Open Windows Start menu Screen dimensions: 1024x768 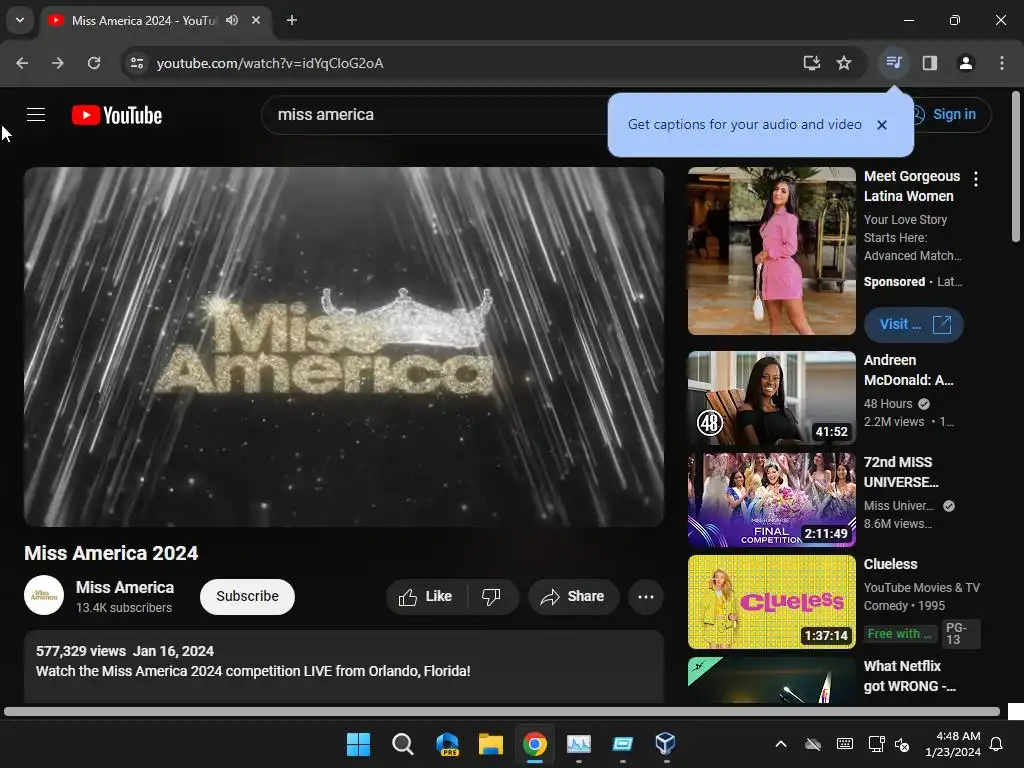click(x=359, y=744)
